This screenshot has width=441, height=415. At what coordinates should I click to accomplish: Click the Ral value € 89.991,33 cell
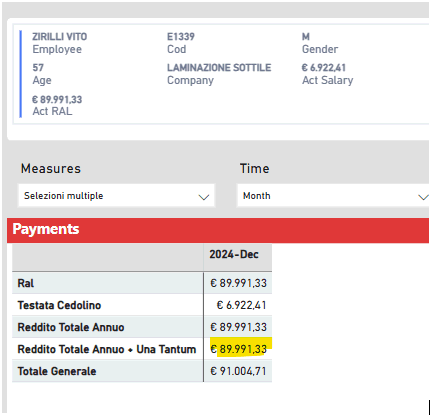tap(238, 283)
